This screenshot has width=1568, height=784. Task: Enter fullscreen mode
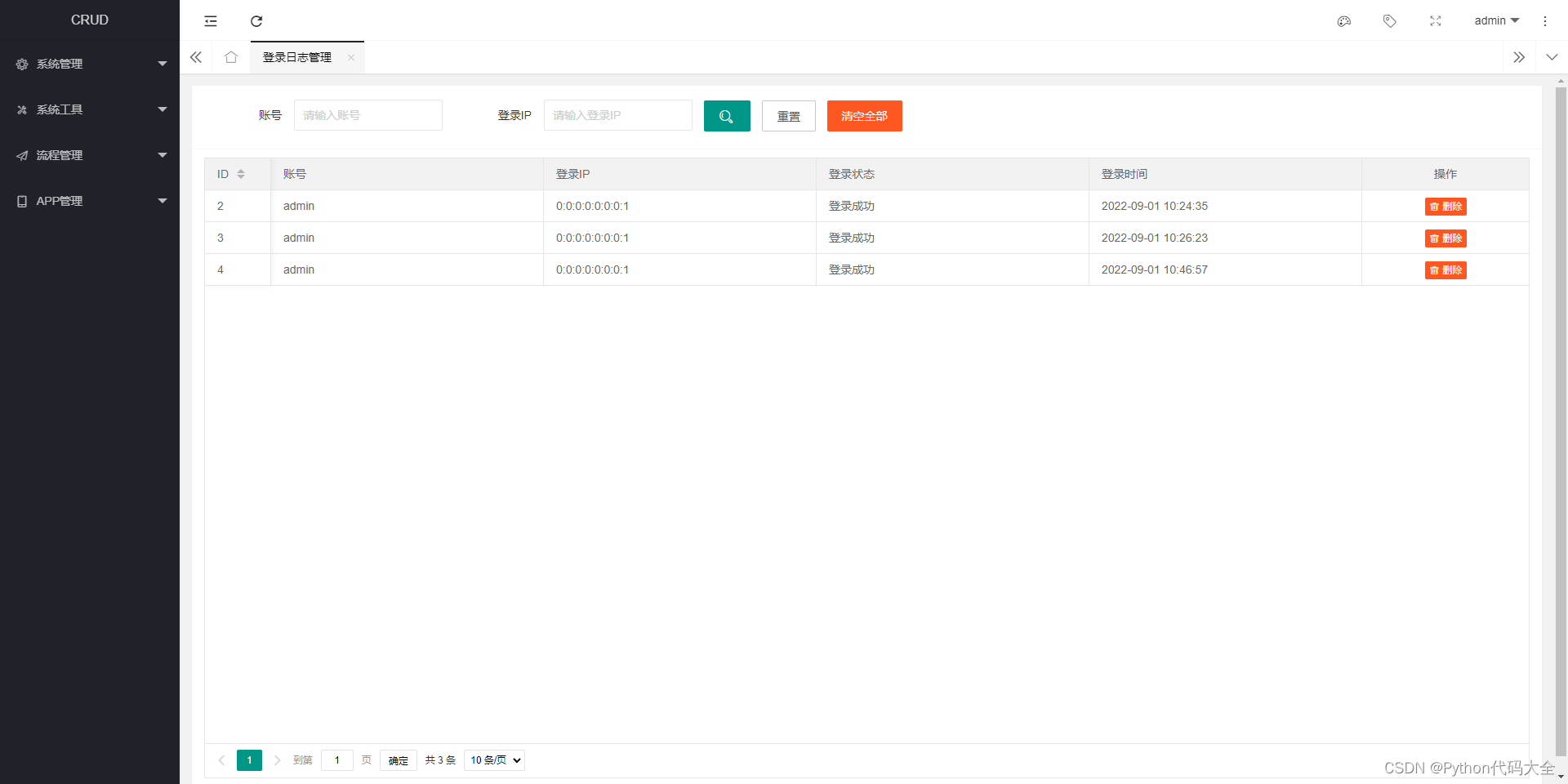(x=1435, y=21)
